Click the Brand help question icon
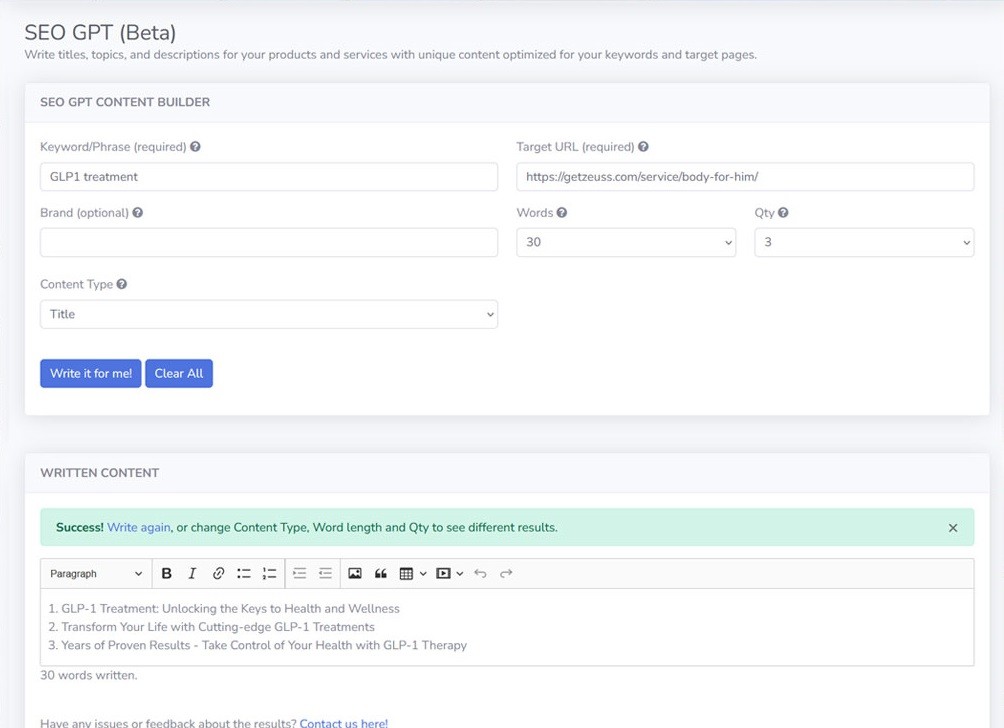Image resolution: width=1004 pixels, height=728 pixels. (138, 213)
